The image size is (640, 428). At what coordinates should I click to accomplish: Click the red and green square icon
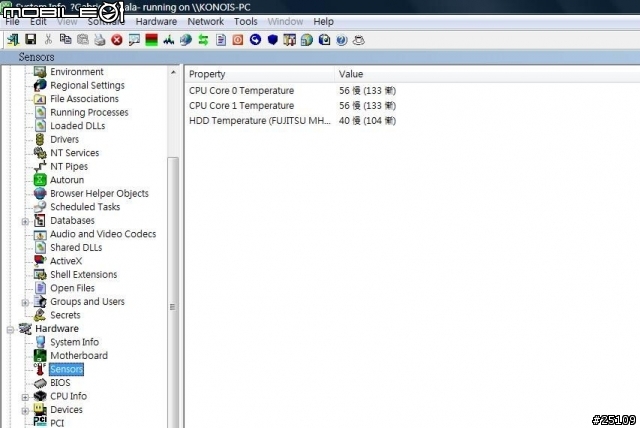tap(151, 40)
